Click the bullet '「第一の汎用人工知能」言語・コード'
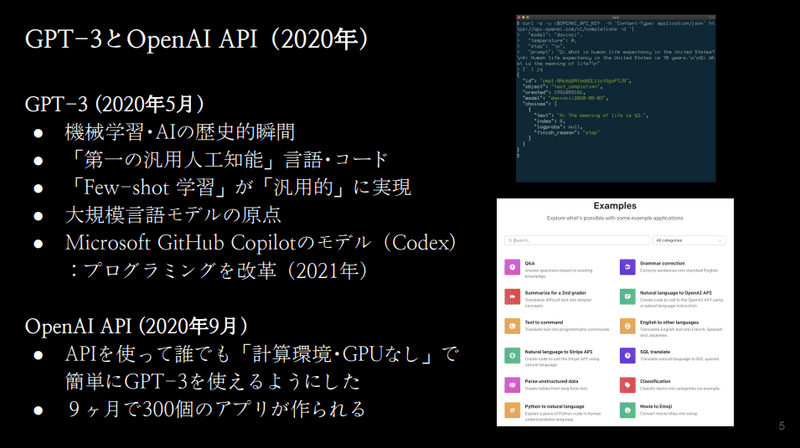 pyautogui.click(x=227, y=160)
